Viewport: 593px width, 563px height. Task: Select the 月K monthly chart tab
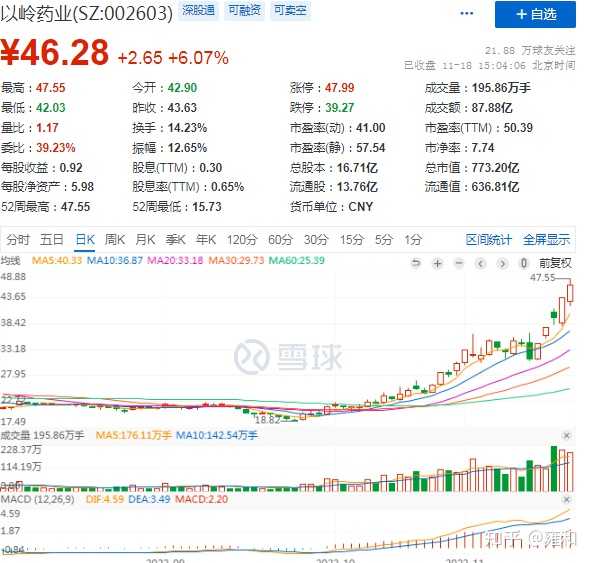[x=145, y=240]
